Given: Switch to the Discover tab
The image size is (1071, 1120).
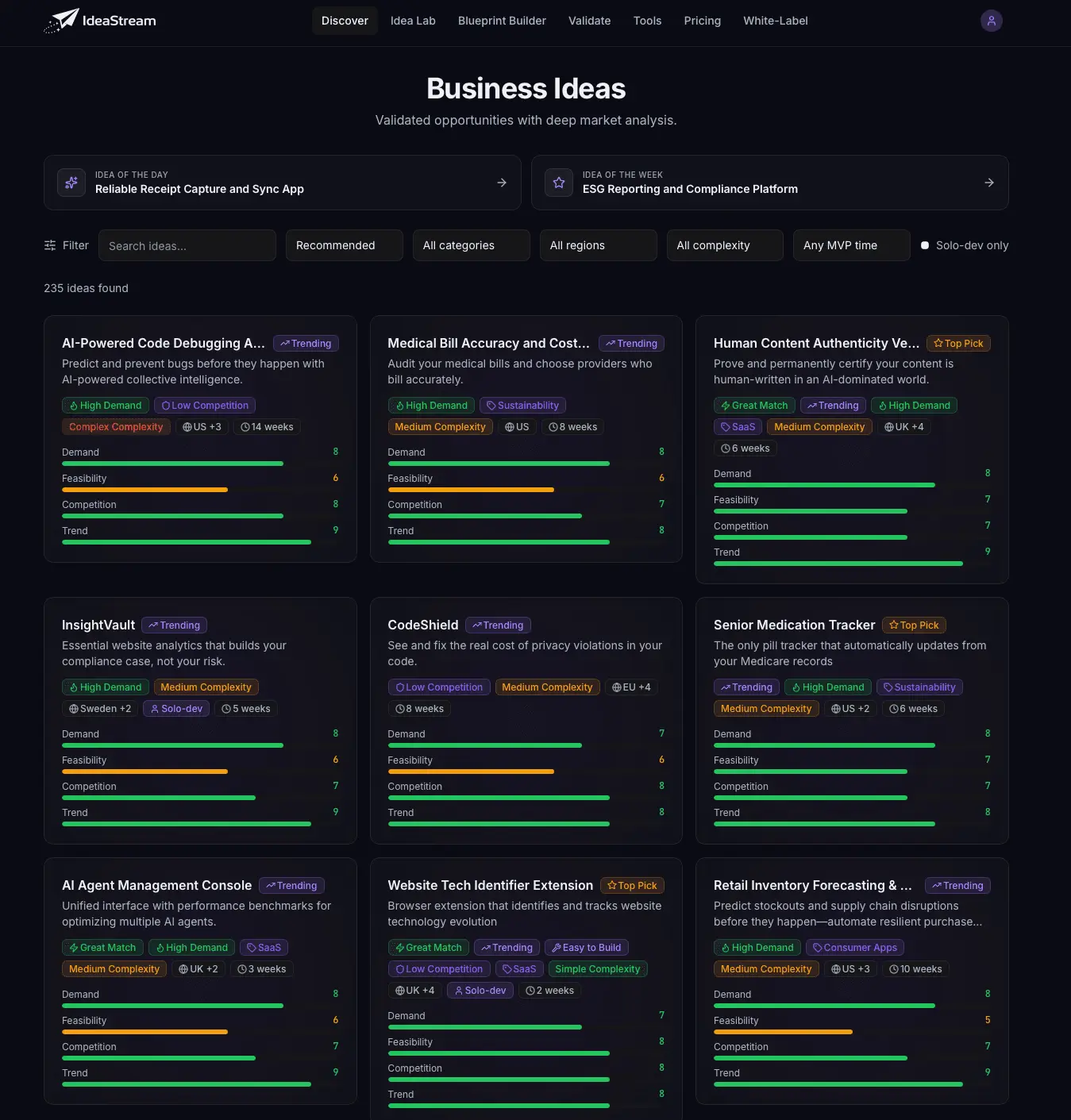Looking at the screenshot, I should [345, 21].
